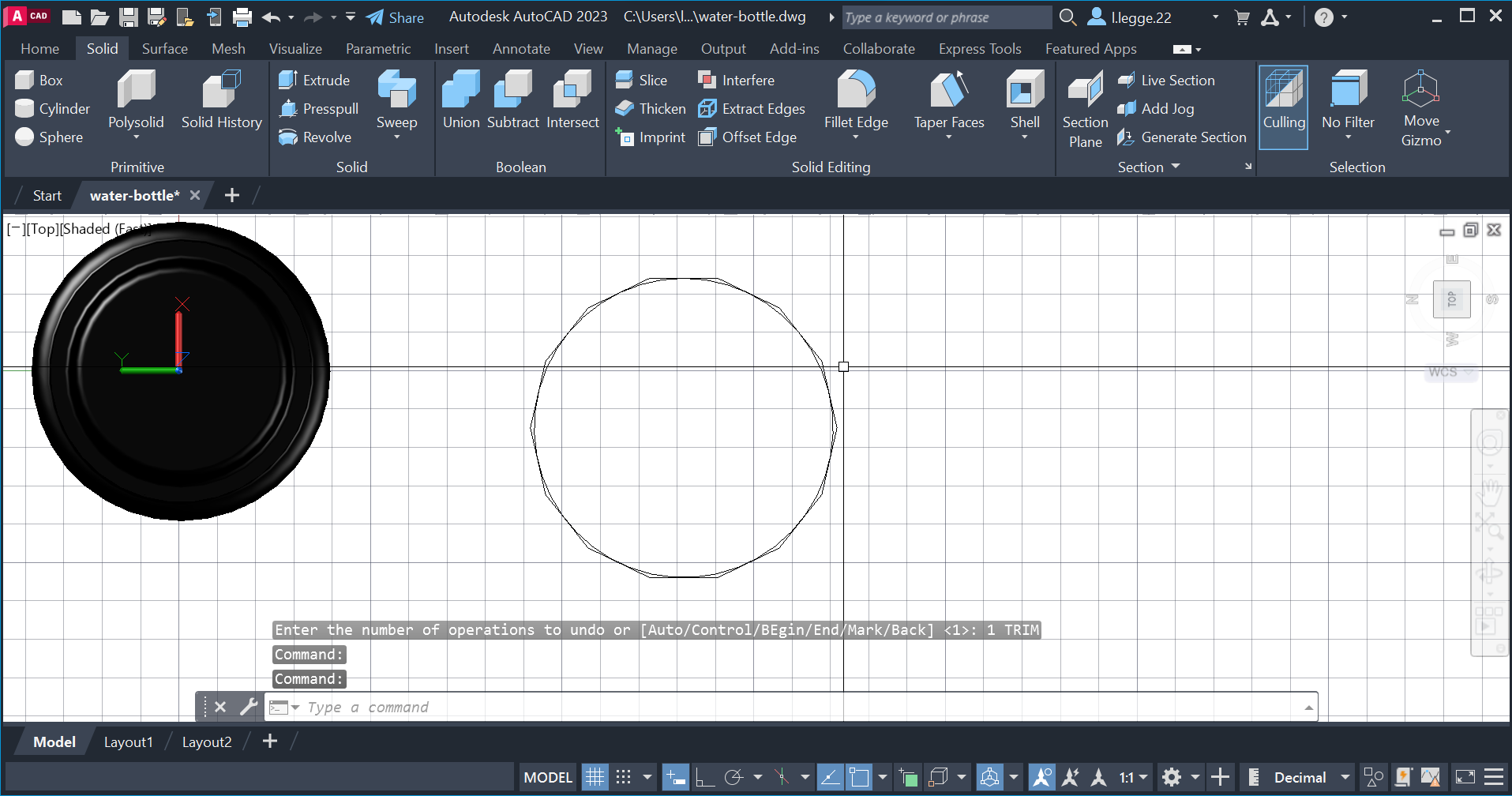Create a Section Plane
Screen dimensions: 1512x796
[x=1086, y=108]
